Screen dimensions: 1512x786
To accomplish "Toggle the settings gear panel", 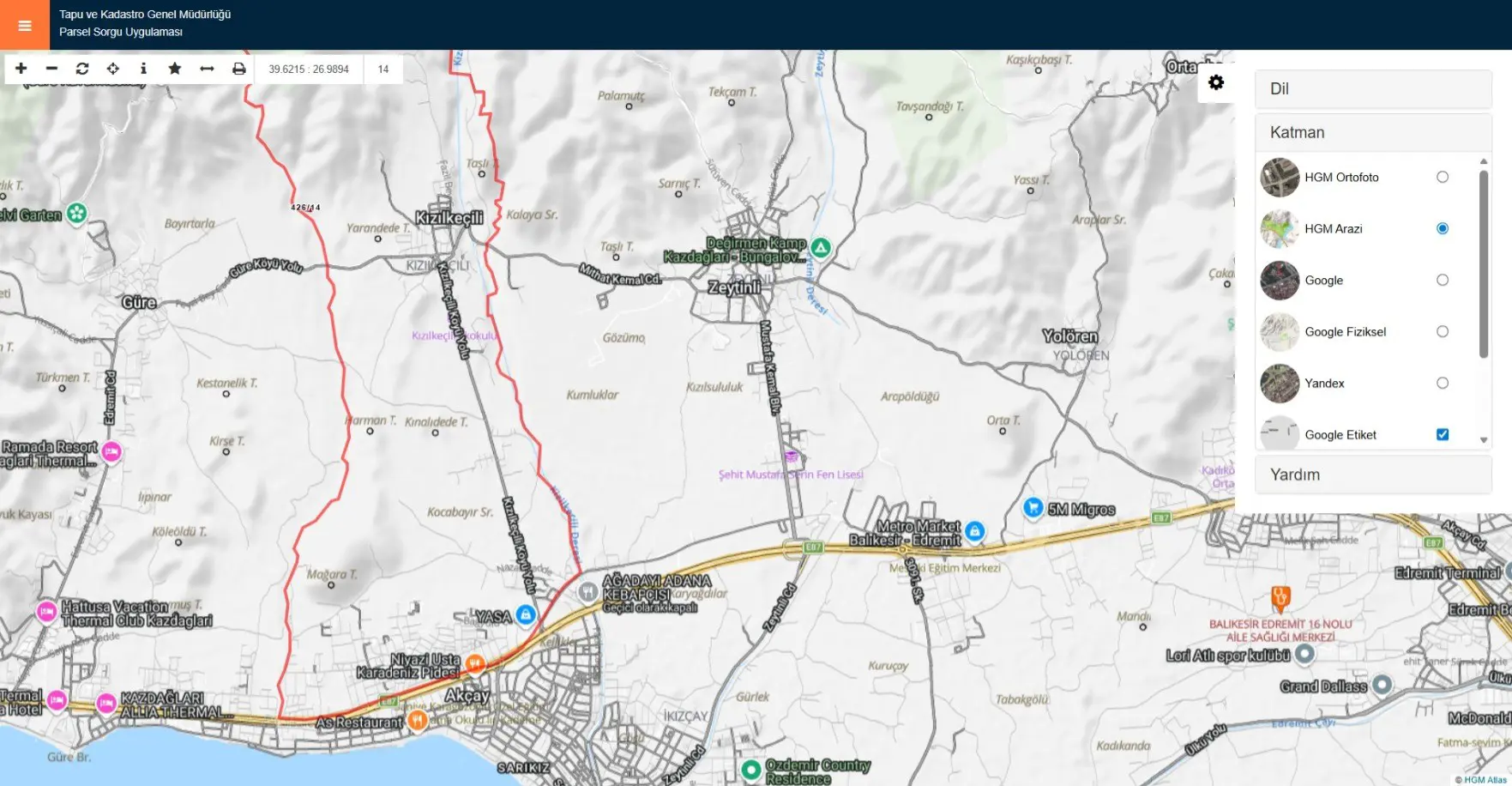I will 1216,82.
